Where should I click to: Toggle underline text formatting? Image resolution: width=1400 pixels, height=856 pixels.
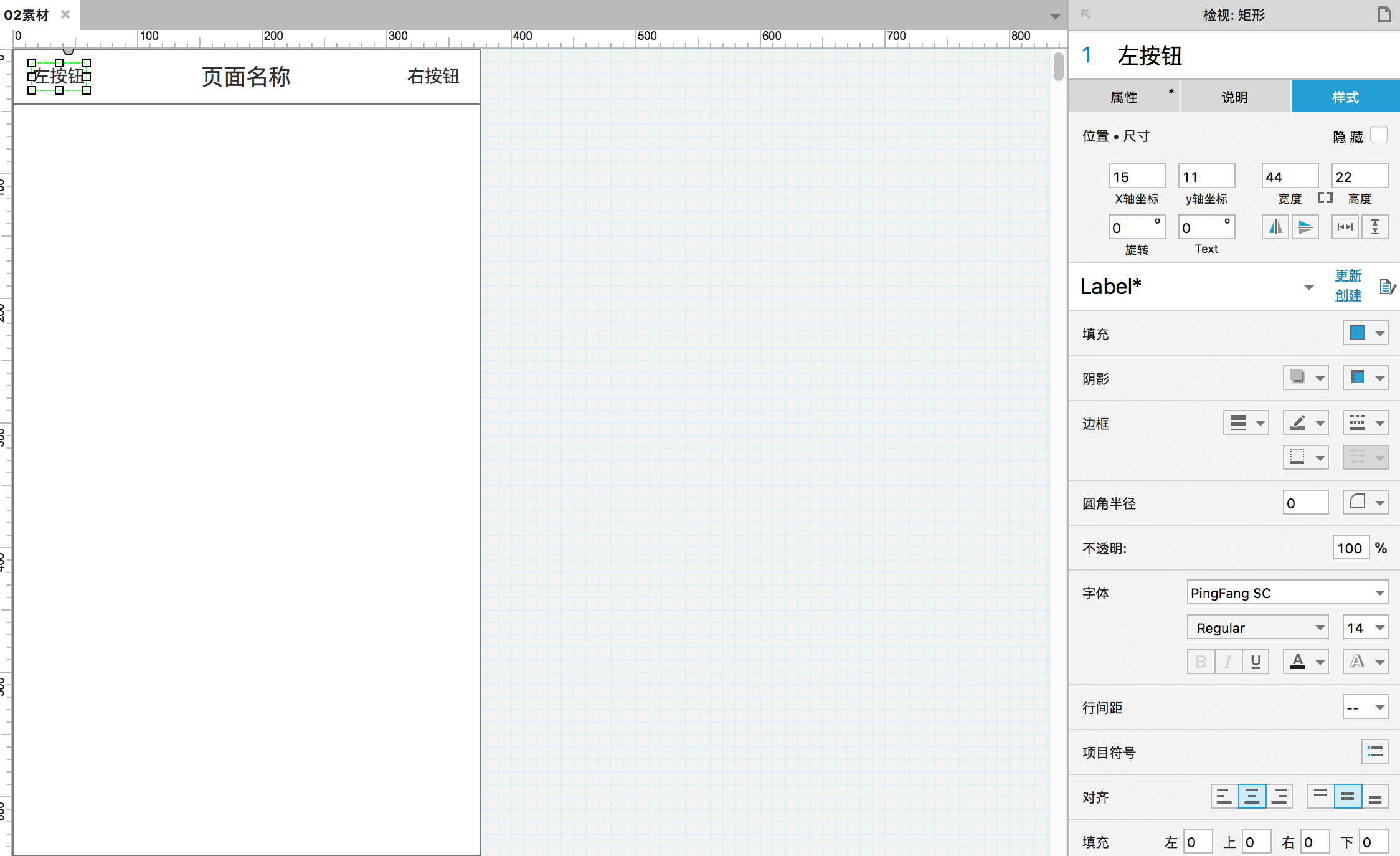[1256, 662]
